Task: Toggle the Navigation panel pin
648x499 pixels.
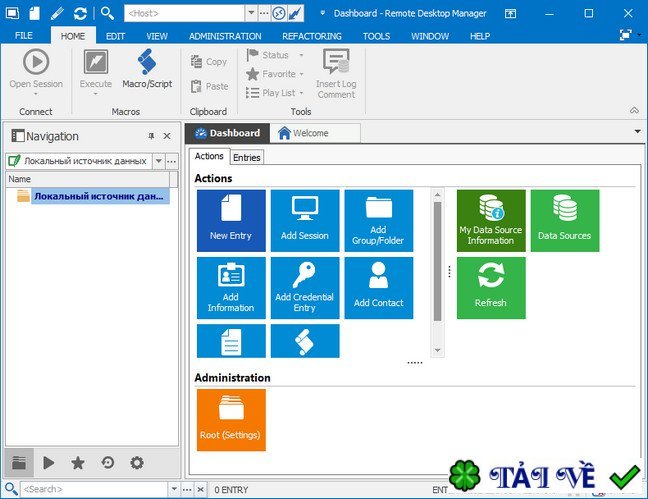Action: pos(151,136)
